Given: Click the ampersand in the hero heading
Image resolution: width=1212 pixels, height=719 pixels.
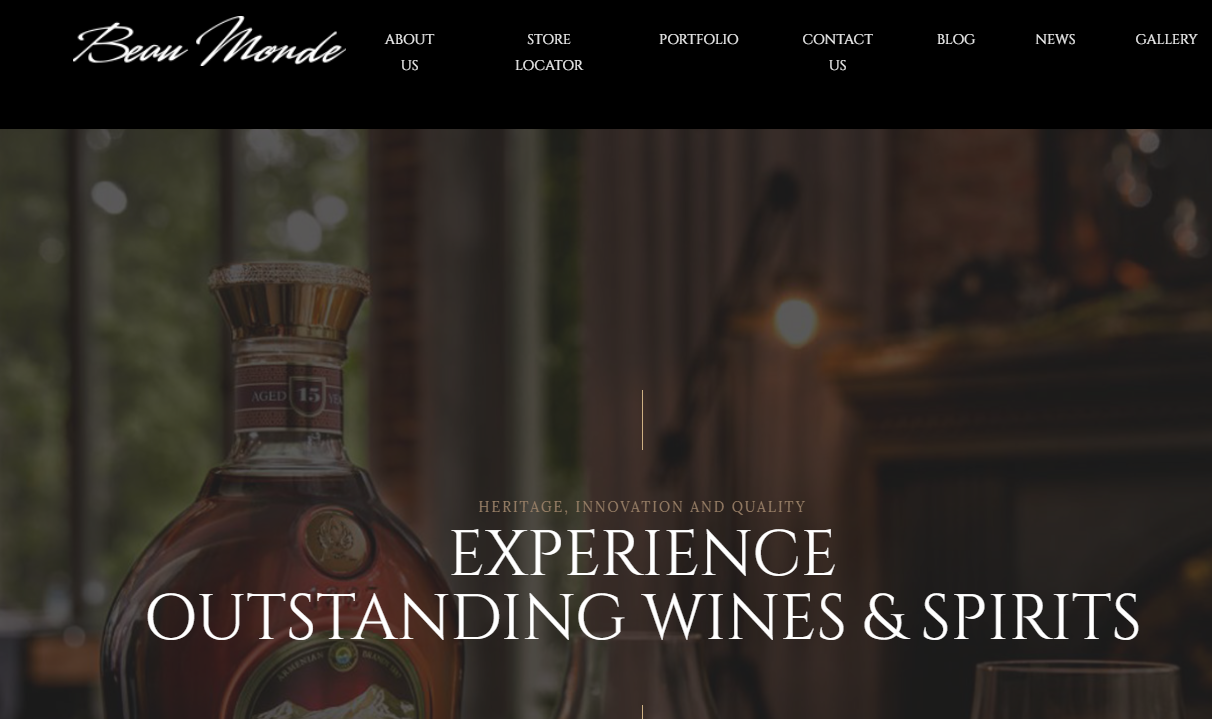Looking at the screenshot, I should (885, 617).
